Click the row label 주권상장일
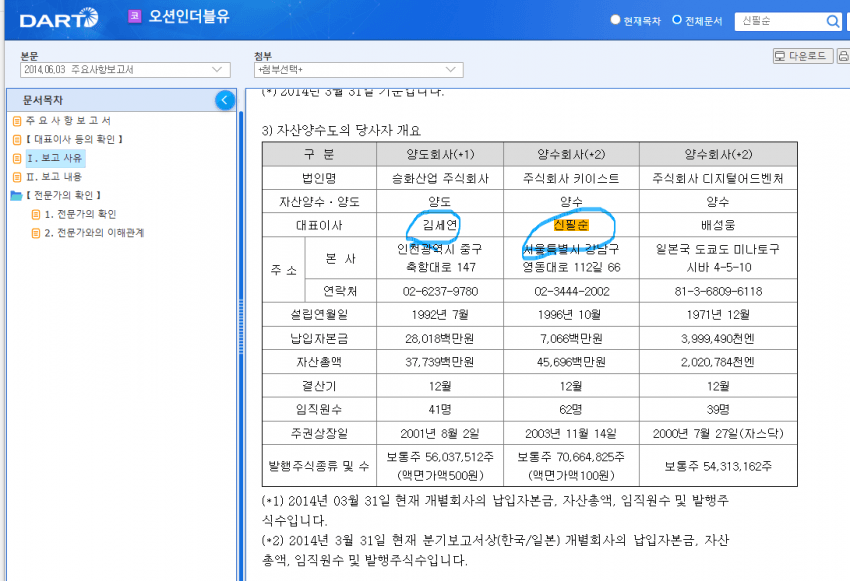 click(319, 434)
